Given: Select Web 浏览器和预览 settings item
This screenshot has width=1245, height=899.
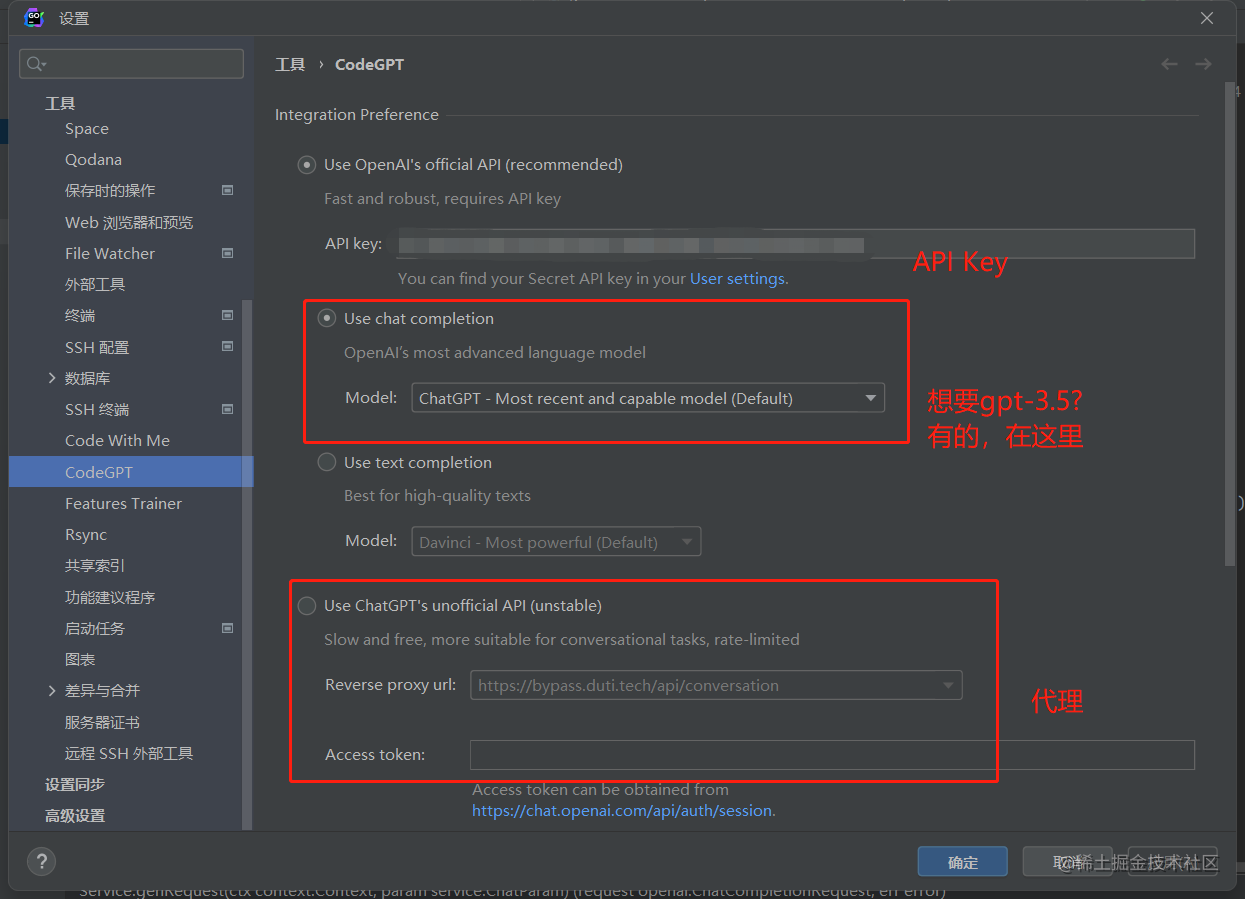Looking at the screenshot, I should tap(129, 222).
